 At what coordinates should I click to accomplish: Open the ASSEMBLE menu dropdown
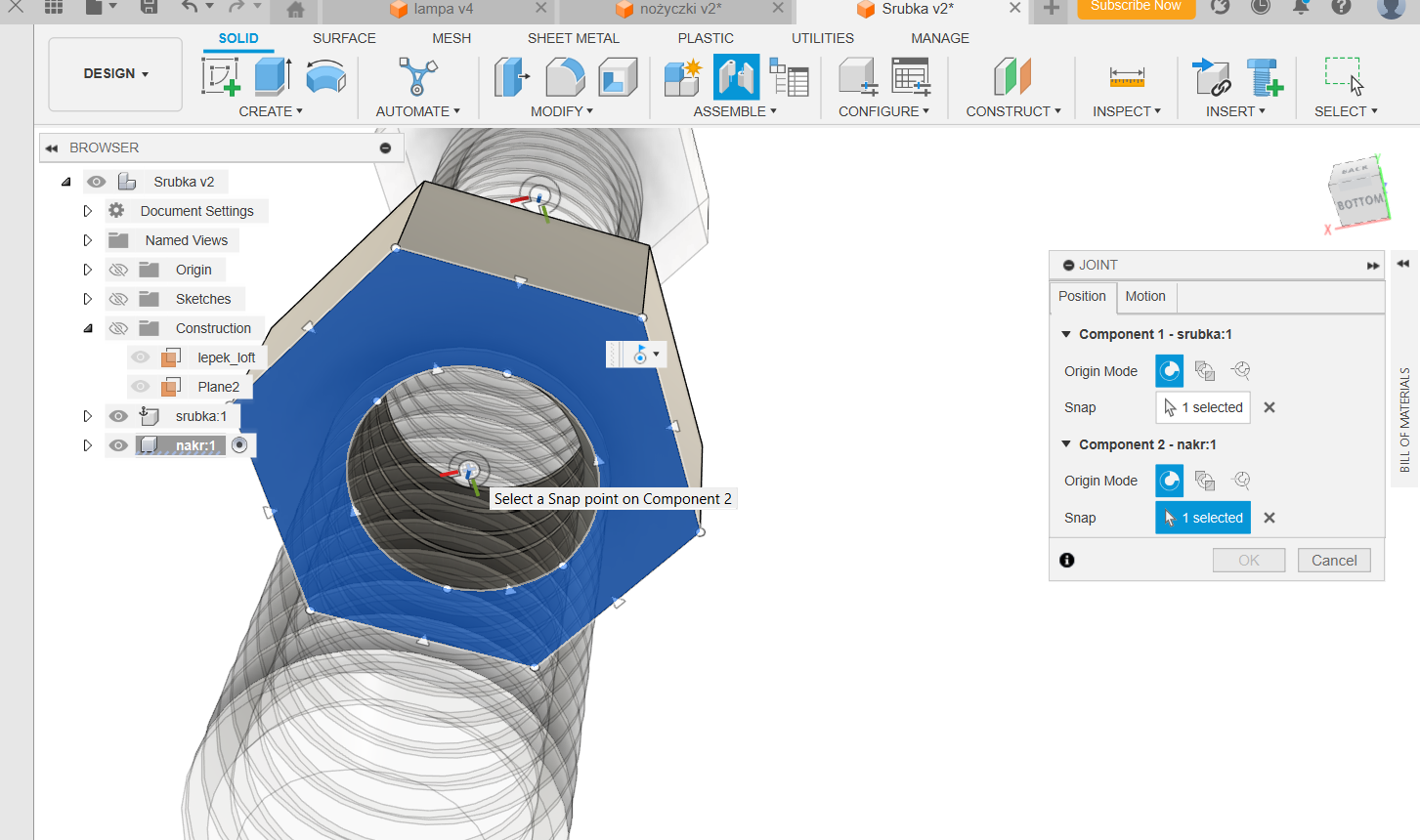tap(735, 111)
